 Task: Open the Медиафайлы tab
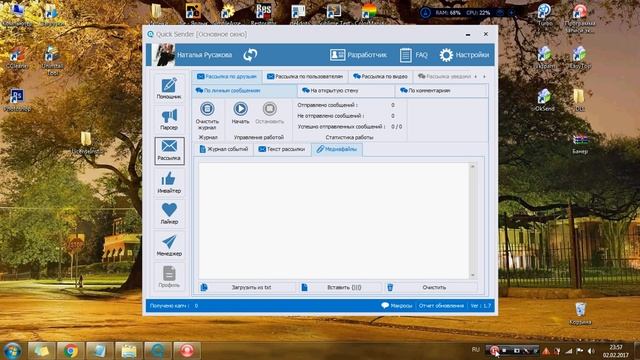337,149
